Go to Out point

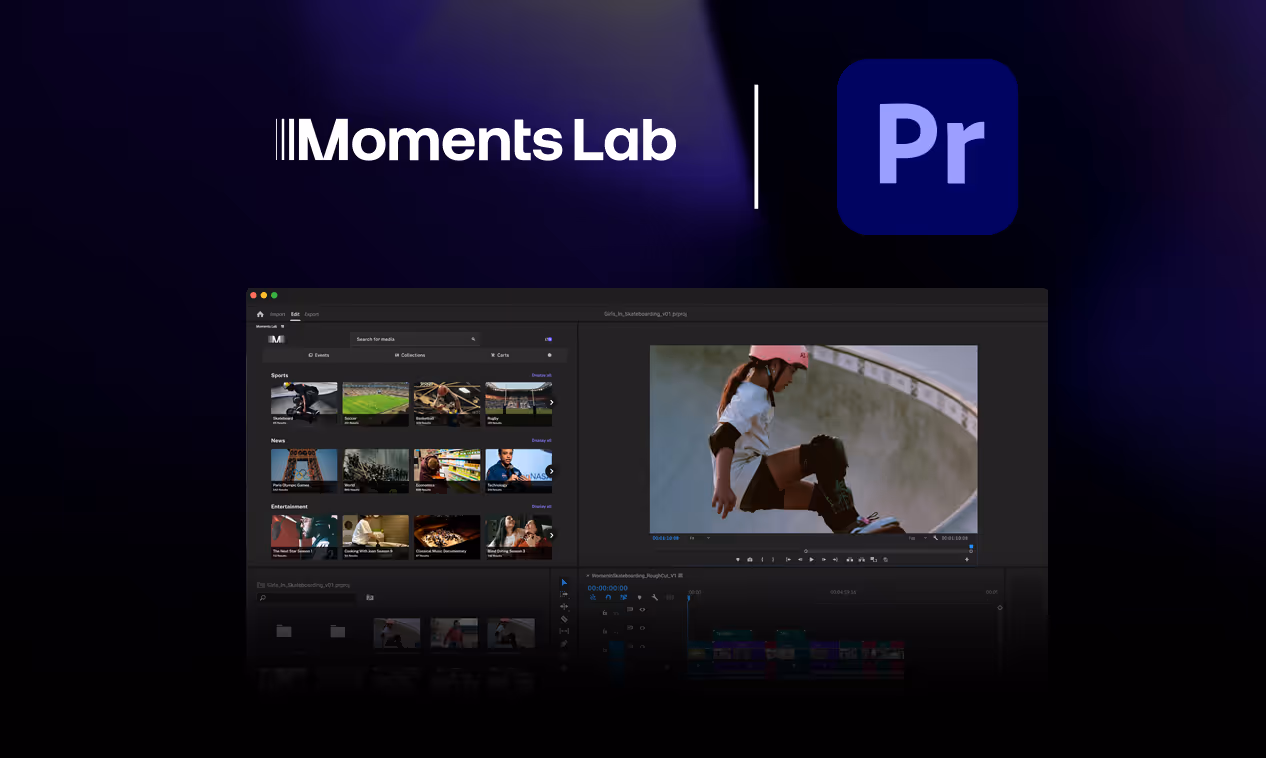[835, 560]
